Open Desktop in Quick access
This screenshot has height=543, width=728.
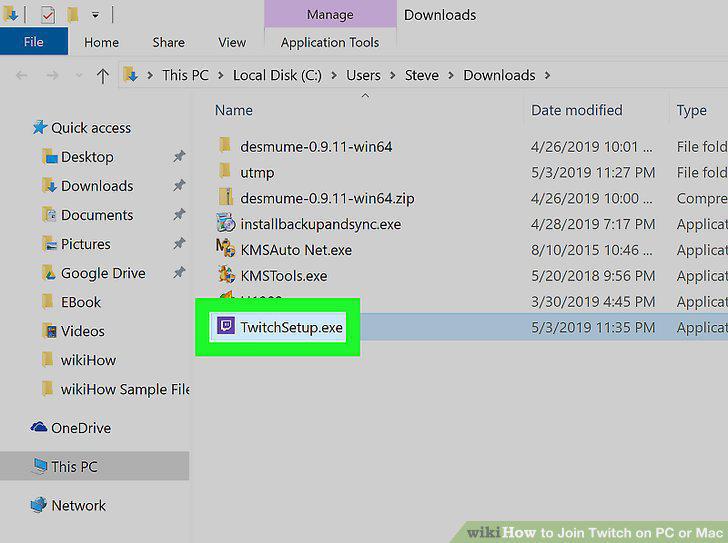pos(87,157)
